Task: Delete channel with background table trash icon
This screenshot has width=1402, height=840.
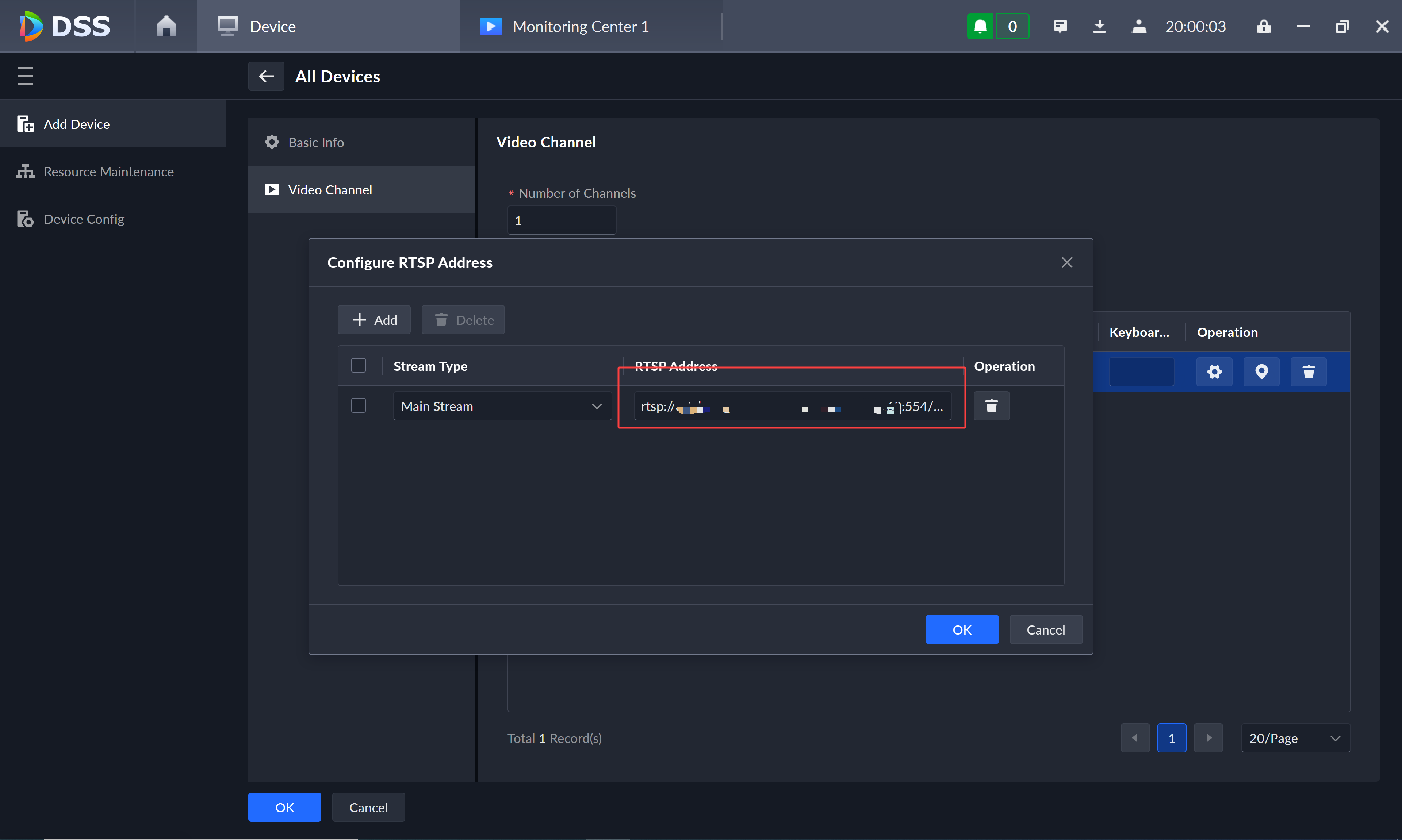Action: [1309, 372]
